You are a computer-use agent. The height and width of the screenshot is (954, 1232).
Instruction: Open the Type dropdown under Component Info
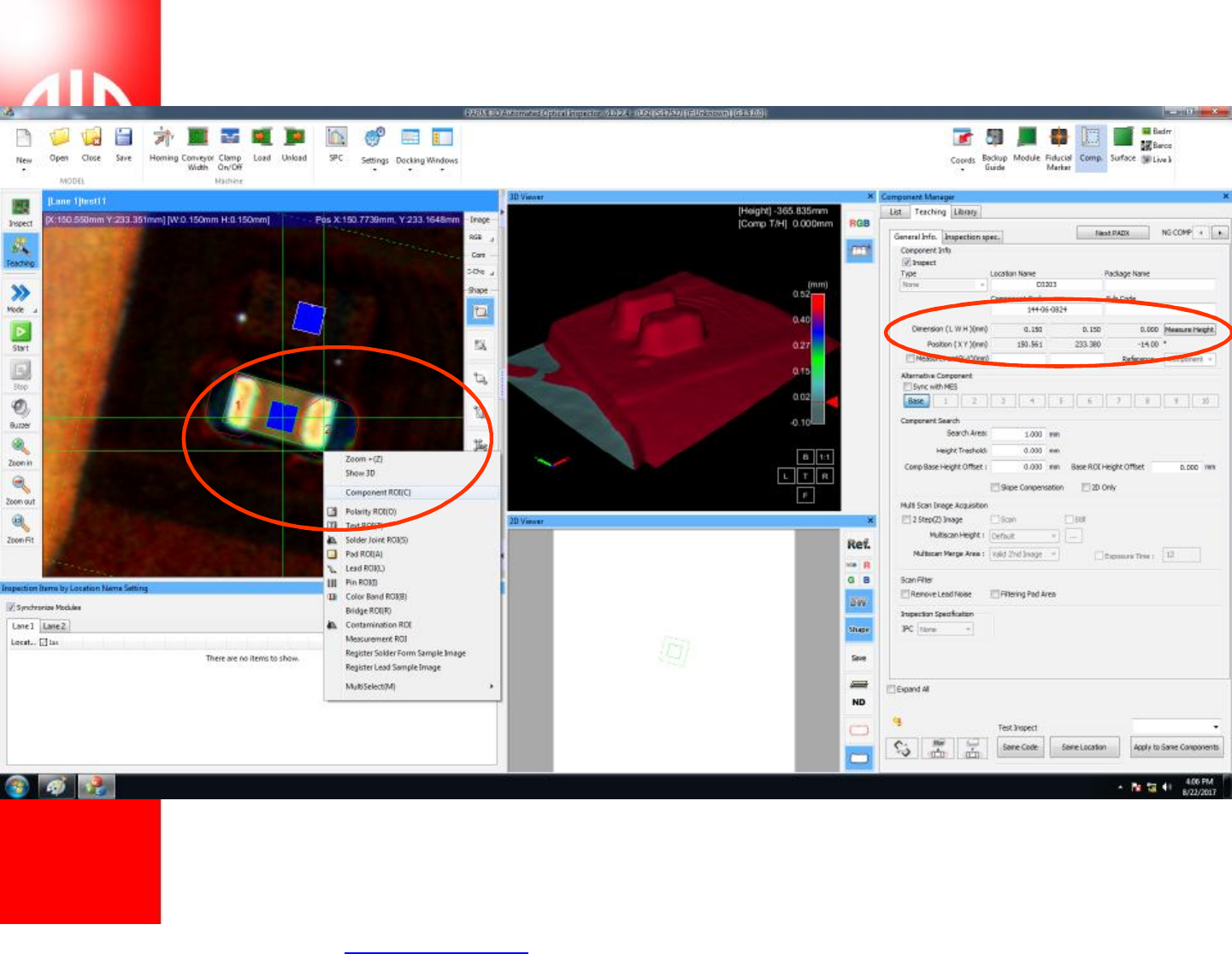coord(944,285)
